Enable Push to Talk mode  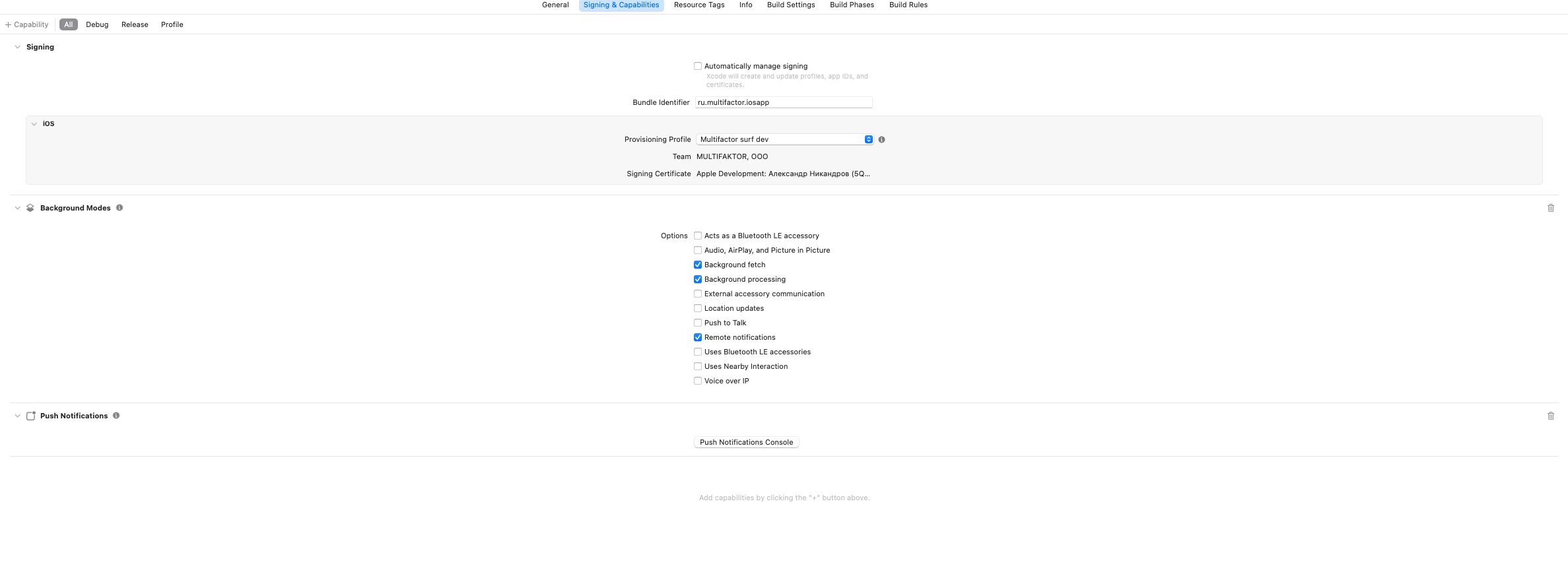coord(698,323)
